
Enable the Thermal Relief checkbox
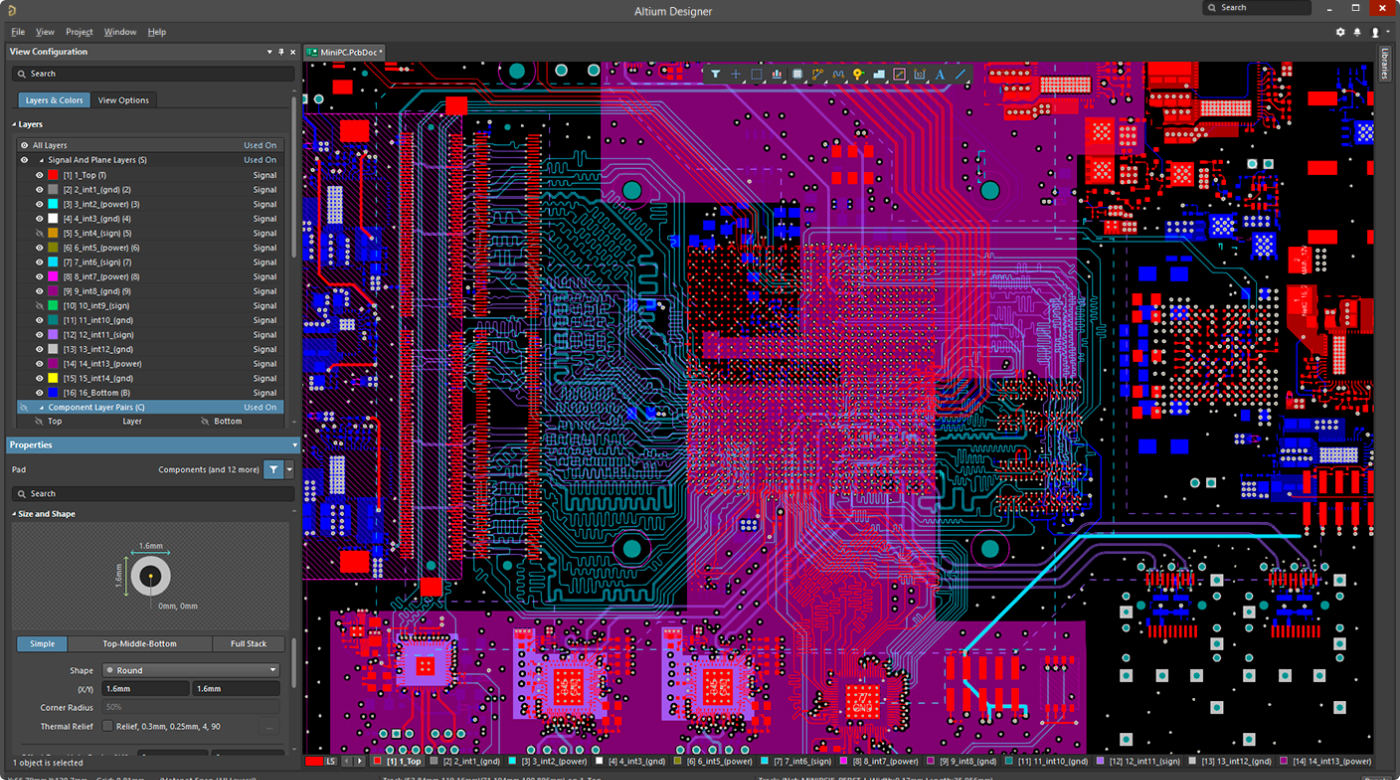(x=108, y=727)
